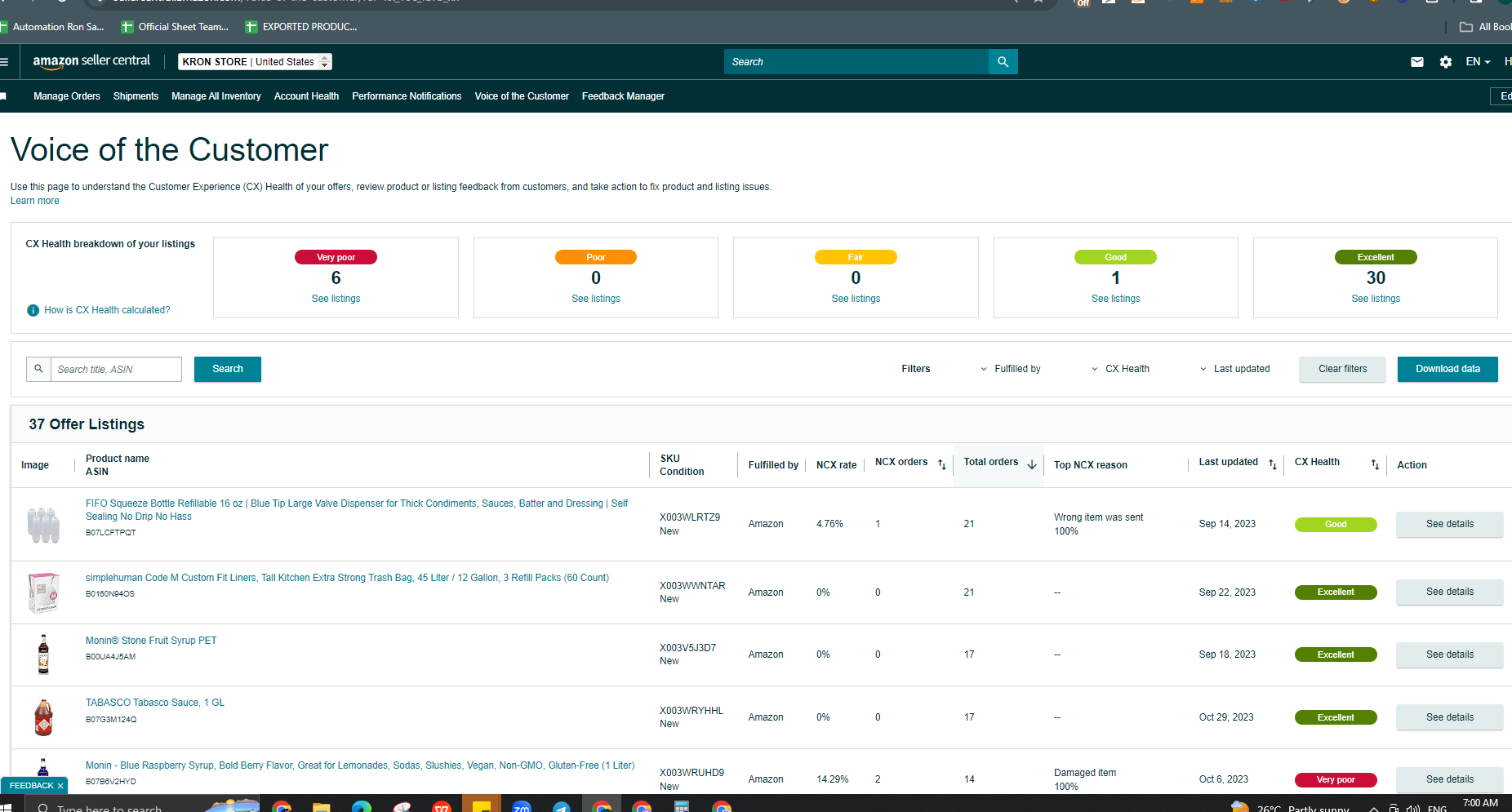Click the 7:00 AM taskbar clock
Viewport: 1512px width, 812px height.
pos(1480,803)
